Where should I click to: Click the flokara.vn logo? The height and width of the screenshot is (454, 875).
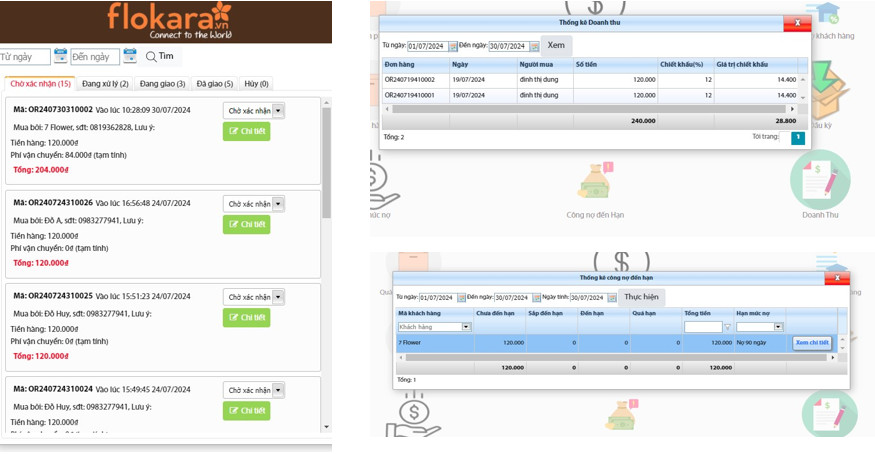click(x=170, y=21)
